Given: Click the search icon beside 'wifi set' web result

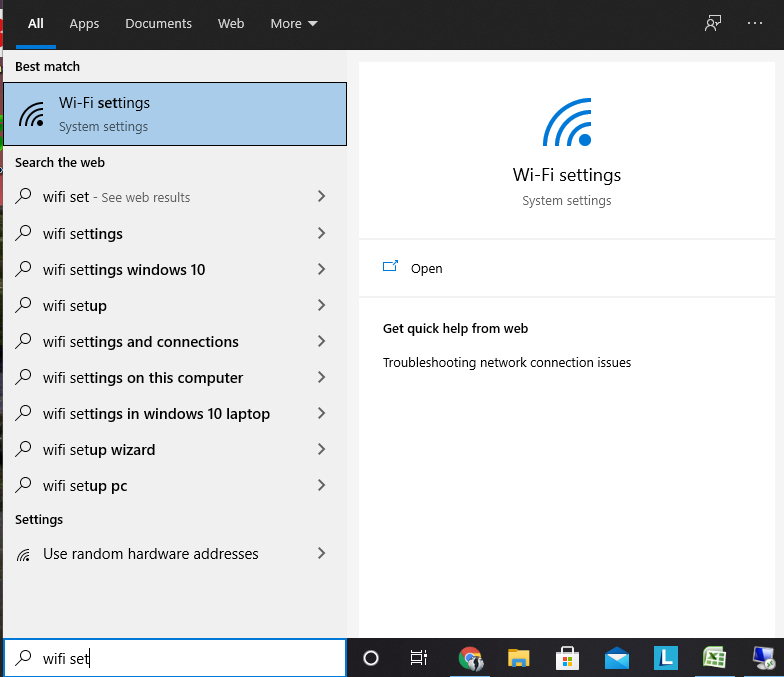Looking at the screenshot, I should [23, 196].
